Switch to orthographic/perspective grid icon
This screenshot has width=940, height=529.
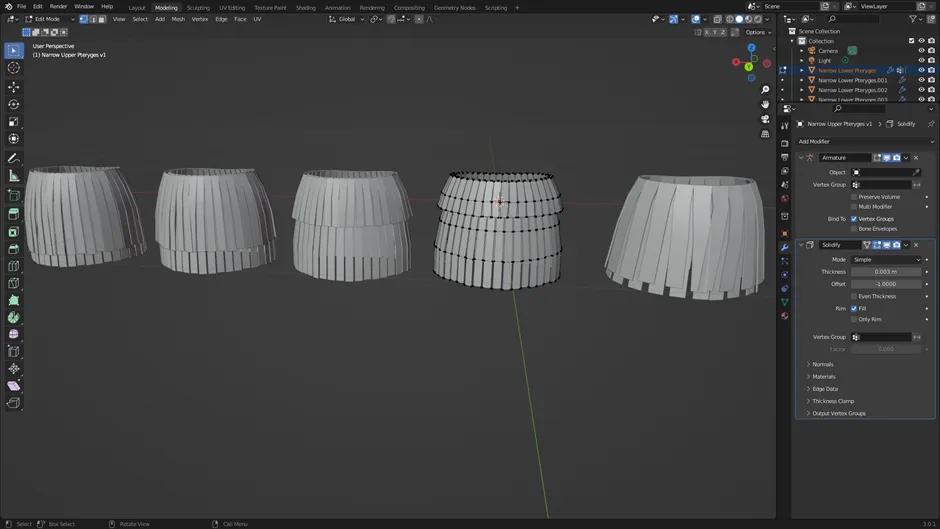click(x=765, y=134)
